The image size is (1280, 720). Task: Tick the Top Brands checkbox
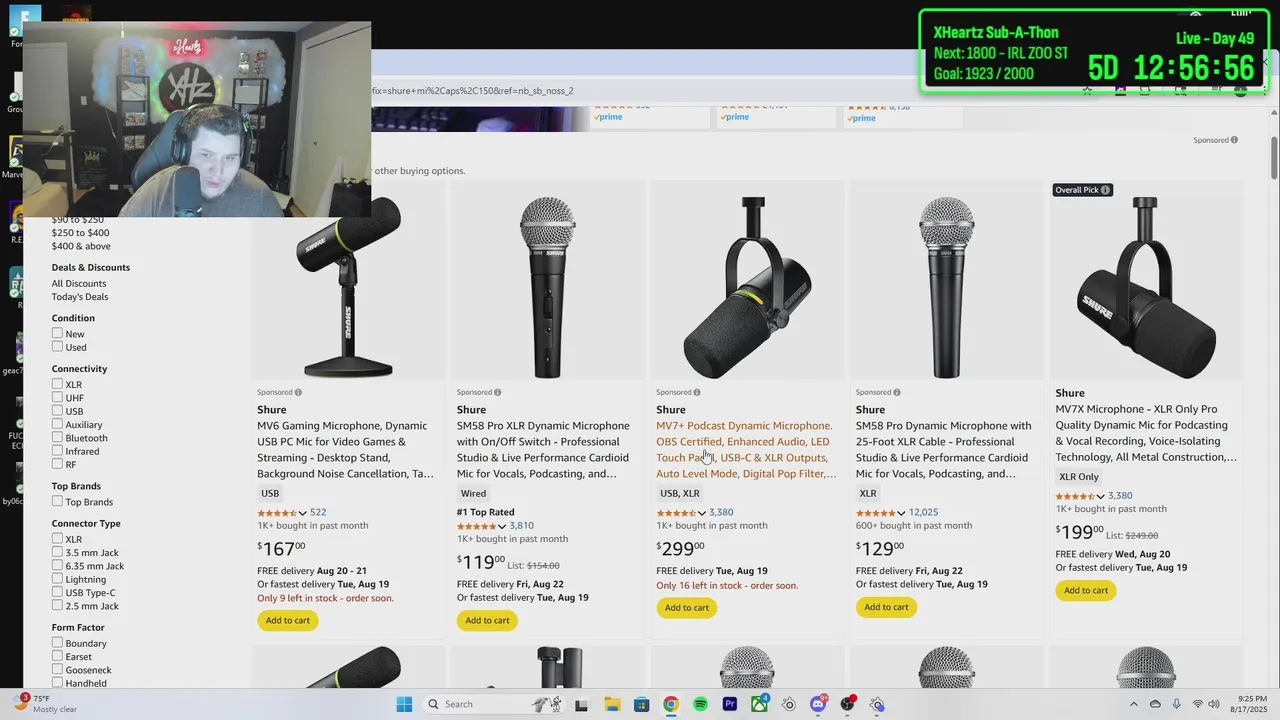tap(57, 501)
